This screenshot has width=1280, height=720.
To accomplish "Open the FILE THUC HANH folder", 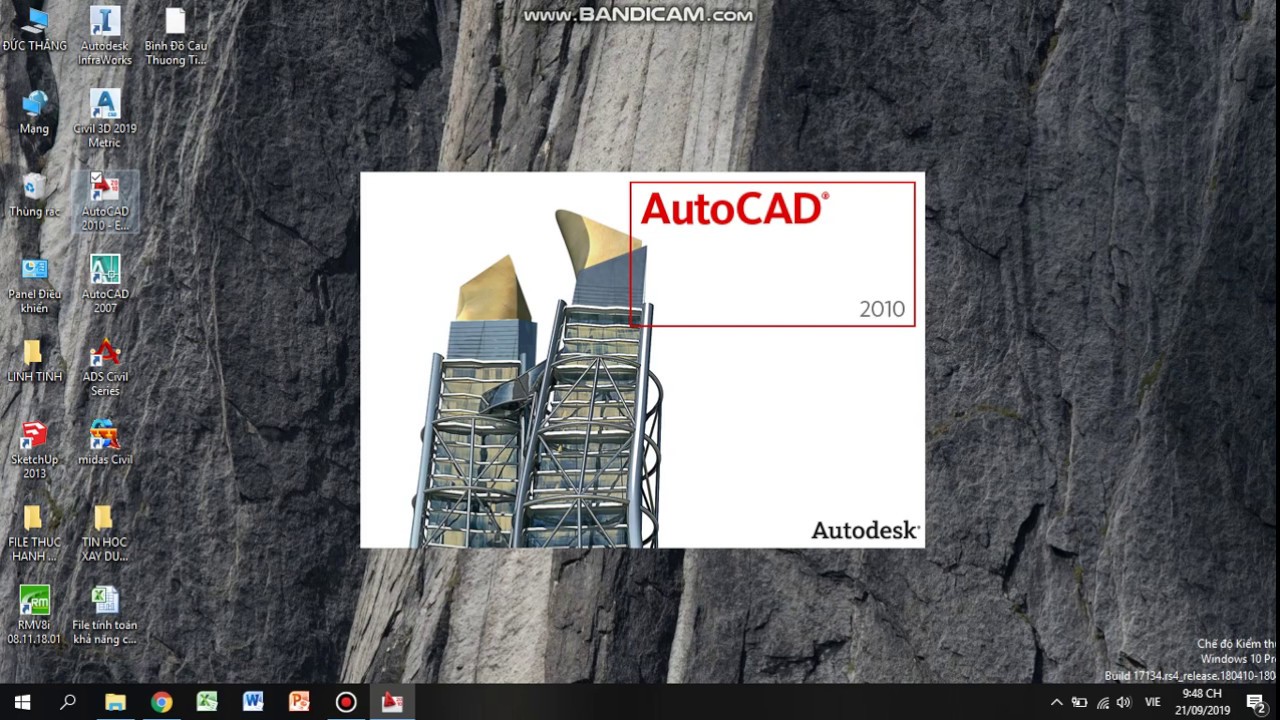I will (33, 534).
